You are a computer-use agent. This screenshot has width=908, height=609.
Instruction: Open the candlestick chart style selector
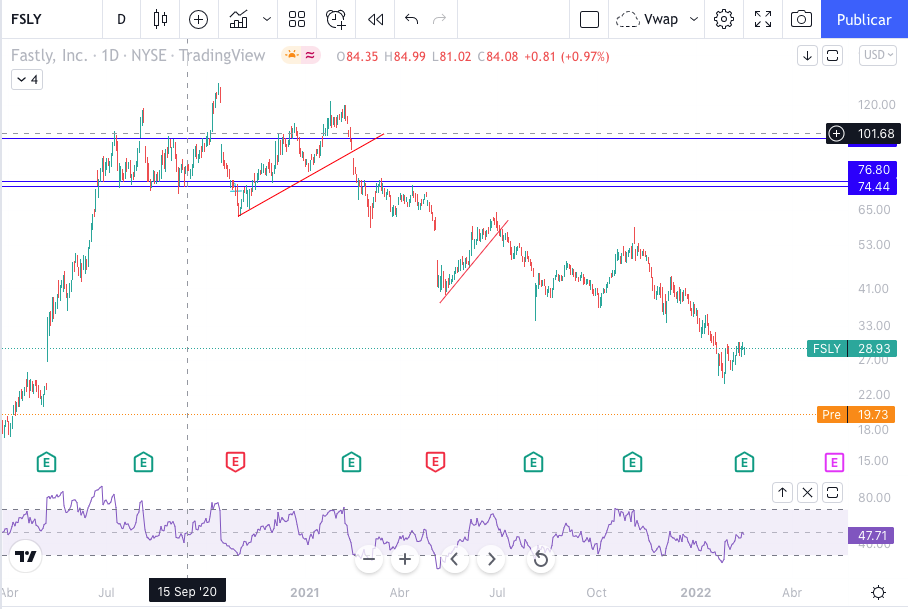coord(161,19)
